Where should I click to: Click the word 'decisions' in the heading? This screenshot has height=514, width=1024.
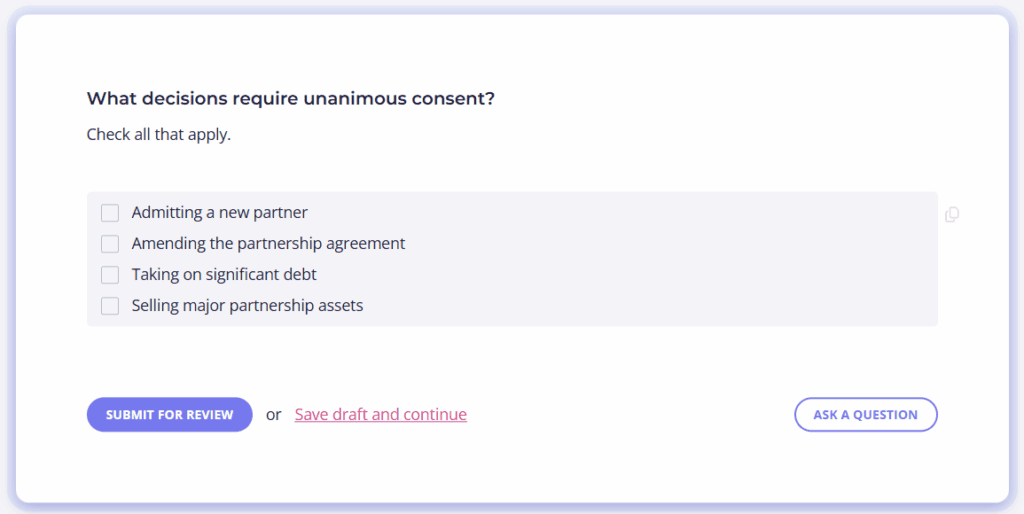185,99
